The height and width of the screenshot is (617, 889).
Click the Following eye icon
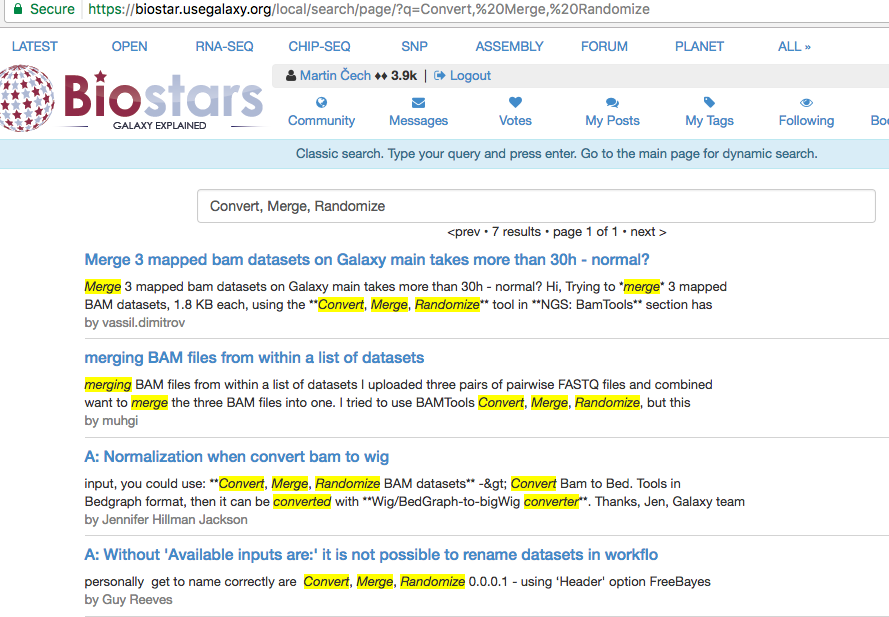[806, 103]
